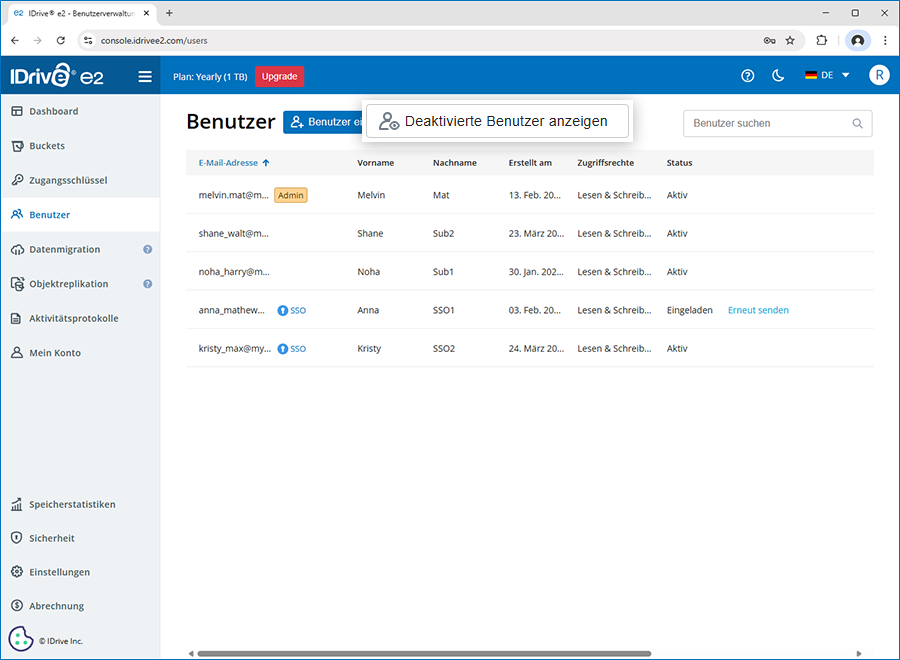This screenshot has height=660, width=900.
Task: Open the help question mark icon
Action: pos(747,76)
